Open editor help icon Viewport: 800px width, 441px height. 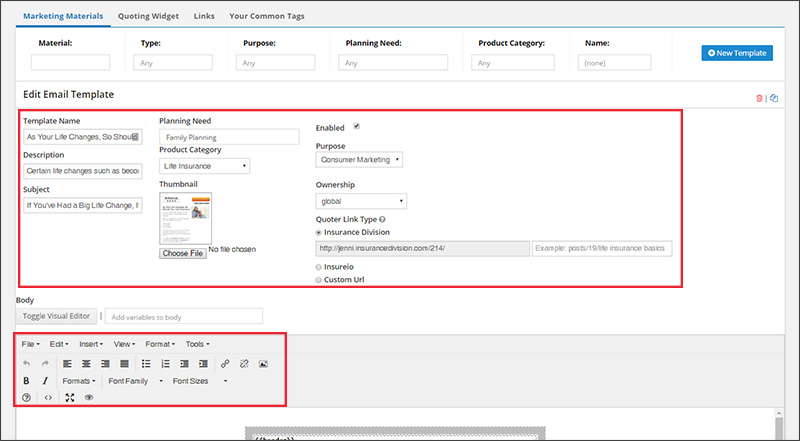(x=27, y=398)
